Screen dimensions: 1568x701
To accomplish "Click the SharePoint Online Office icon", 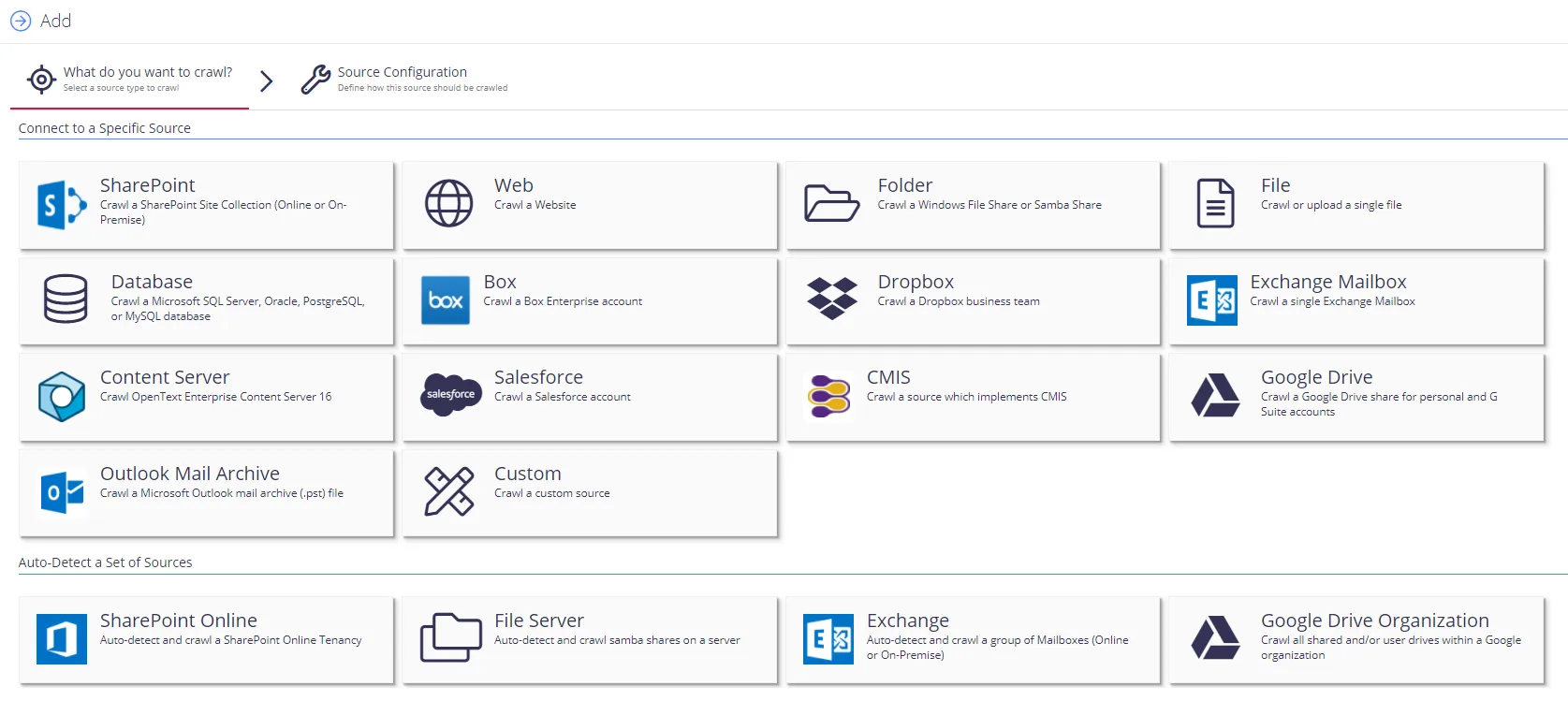I will point(62,639).
